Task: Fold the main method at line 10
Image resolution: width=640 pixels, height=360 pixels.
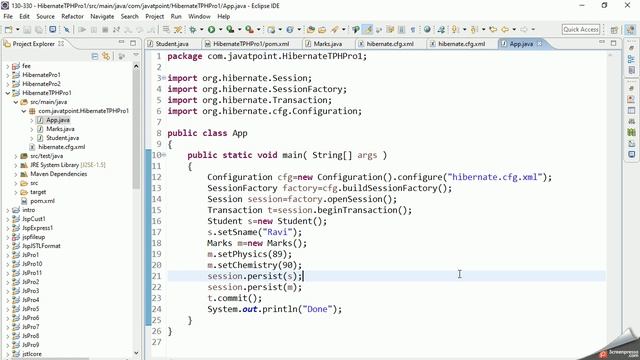Action: tap(164, 155)
